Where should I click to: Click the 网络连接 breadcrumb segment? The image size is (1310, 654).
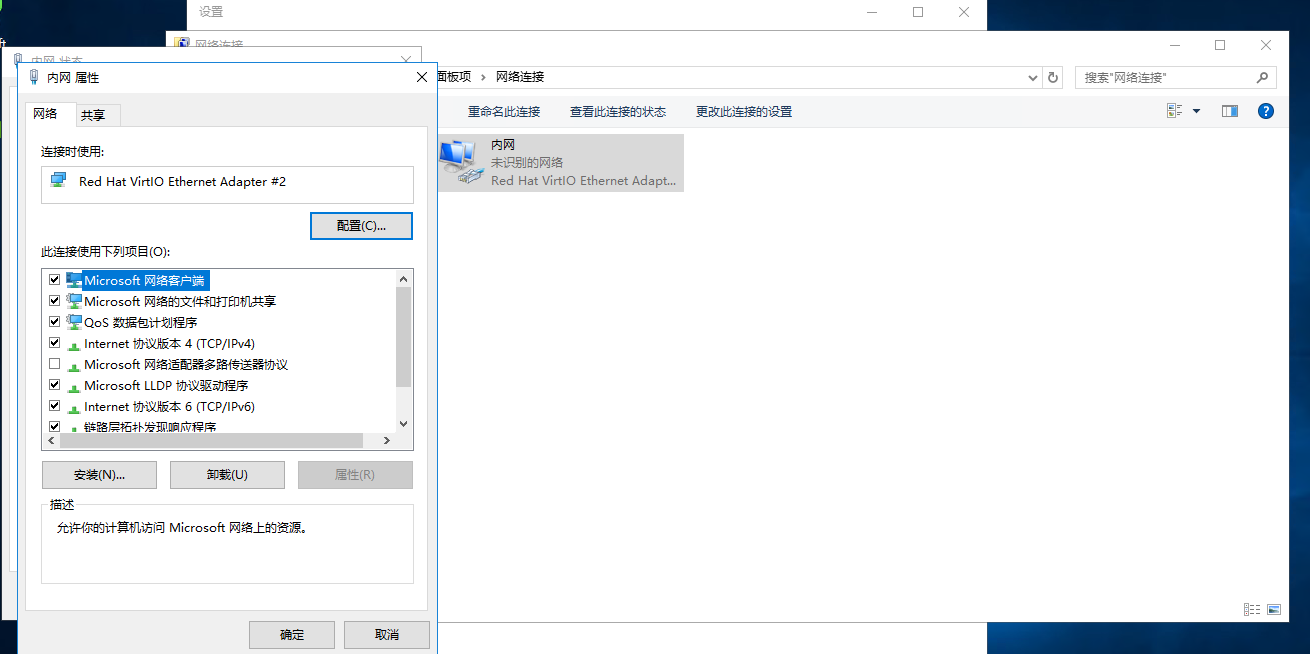pos(520,77)
